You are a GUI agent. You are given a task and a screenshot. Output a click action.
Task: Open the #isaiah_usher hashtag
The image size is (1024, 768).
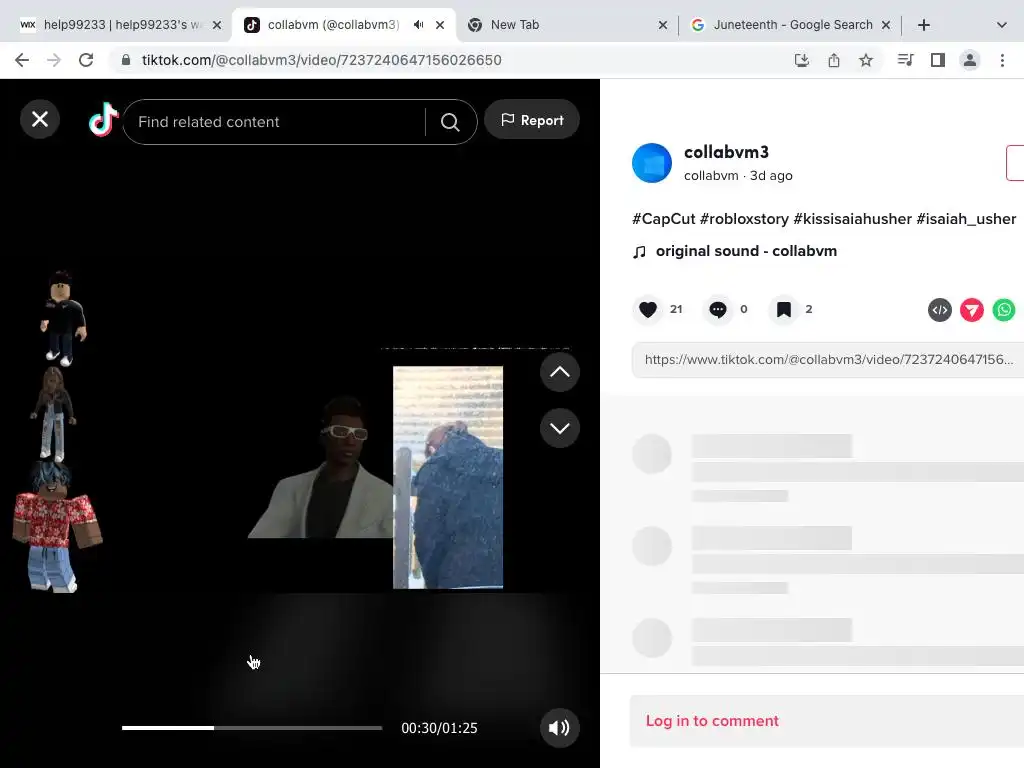click(966, 219)
